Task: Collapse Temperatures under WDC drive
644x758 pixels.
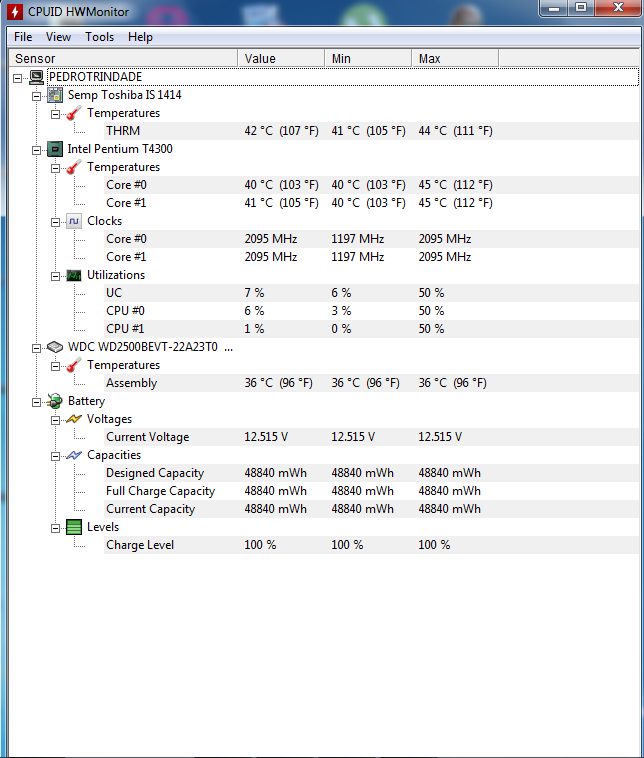Action: (x=56, y=366)
